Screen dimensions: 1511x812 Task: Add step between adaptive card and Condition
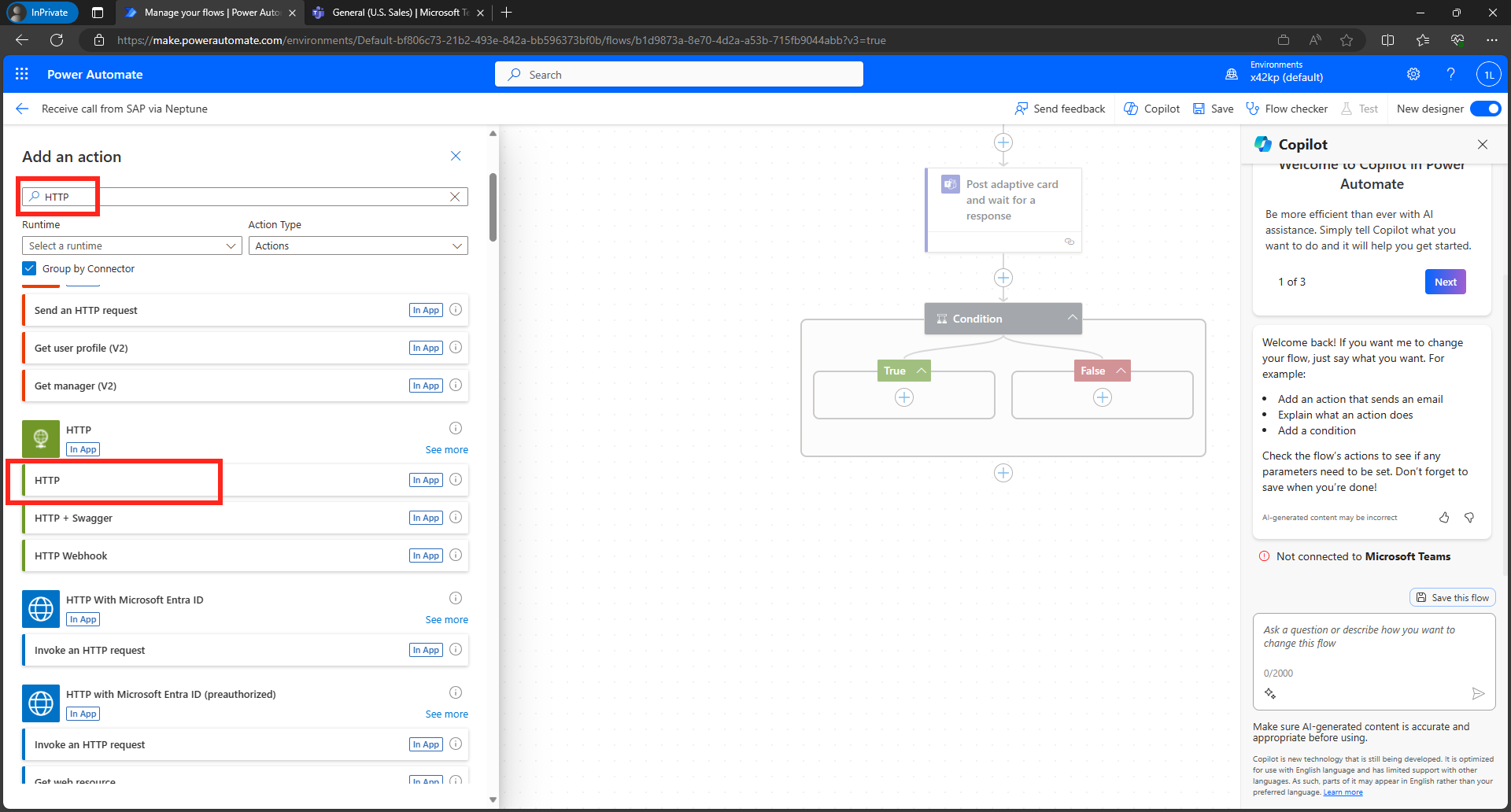click(x=1003, y=278)
